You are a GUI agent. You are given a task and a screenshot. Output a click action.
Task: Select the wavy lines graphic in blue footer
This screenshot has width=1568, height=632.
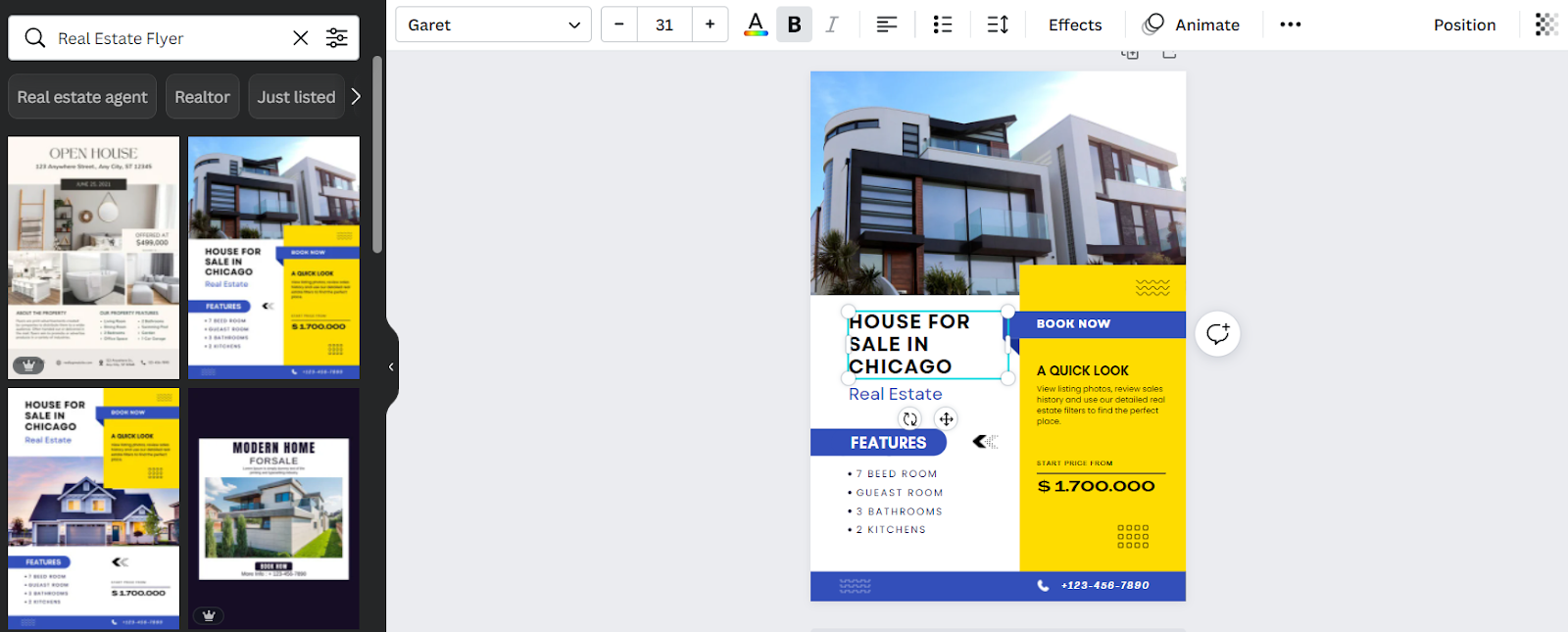pos(855,586)
